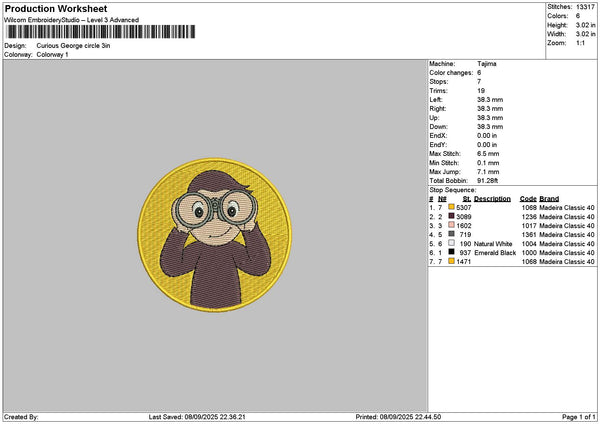Click 'Madeira Classic 40' in the 3089 row
Screen dimensions: 600x424
coord(567,217)
